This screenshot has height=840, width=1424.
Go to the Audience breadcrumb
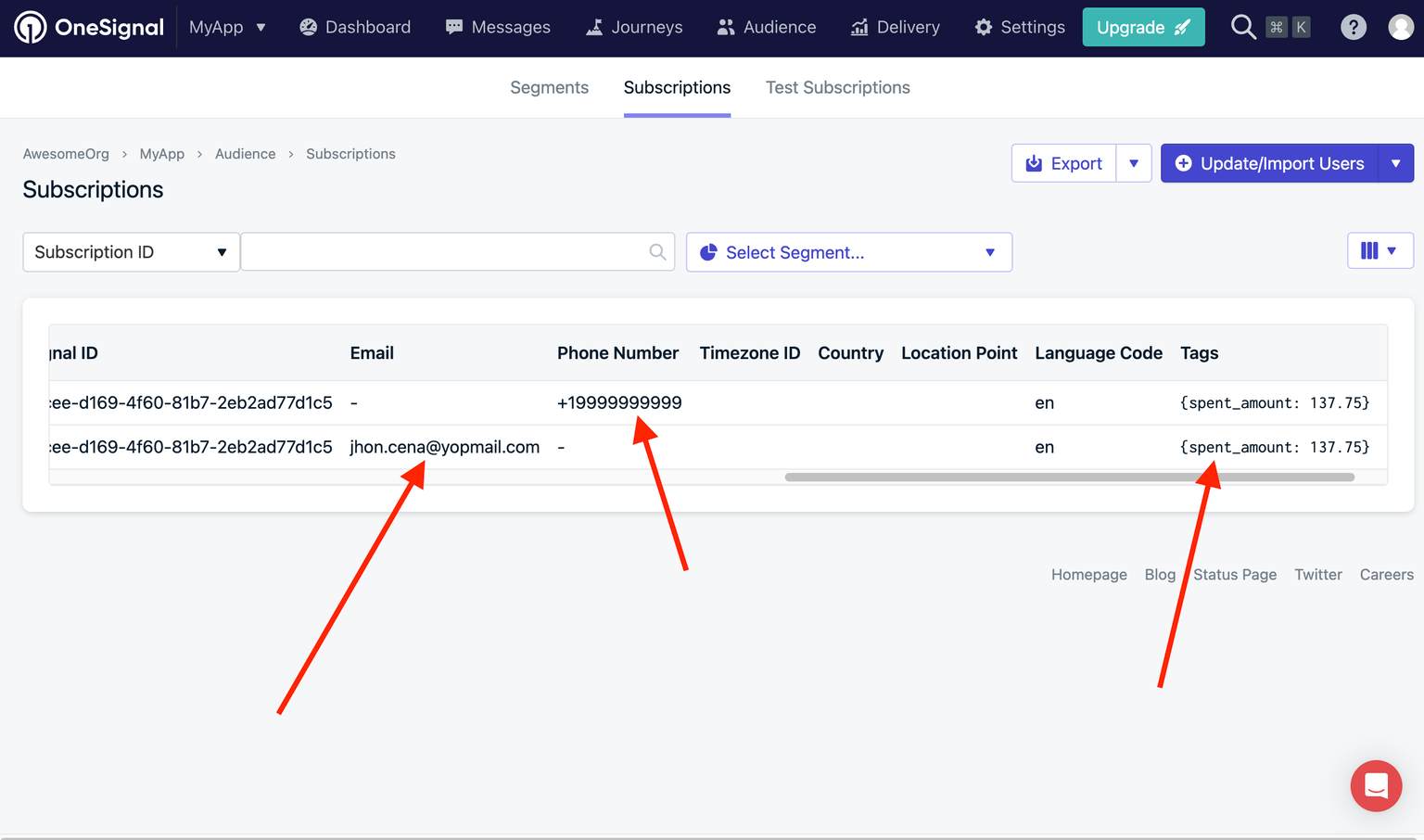point(246,154)
